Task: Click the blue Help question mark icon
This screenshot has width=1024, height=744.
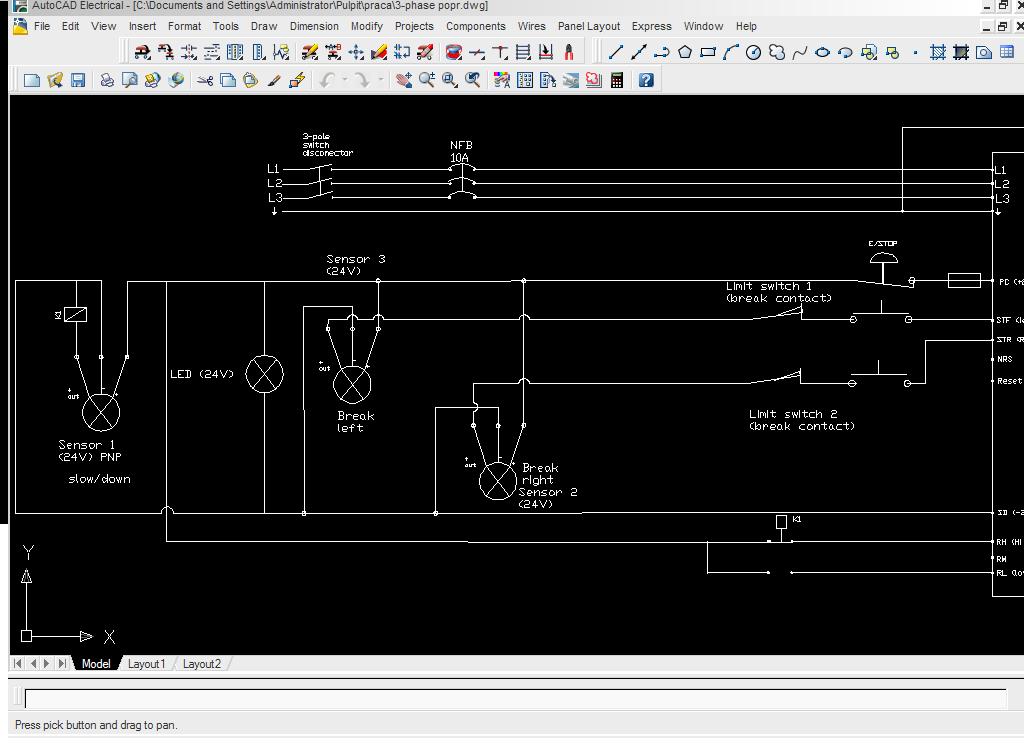Action: tap(646, 80)
